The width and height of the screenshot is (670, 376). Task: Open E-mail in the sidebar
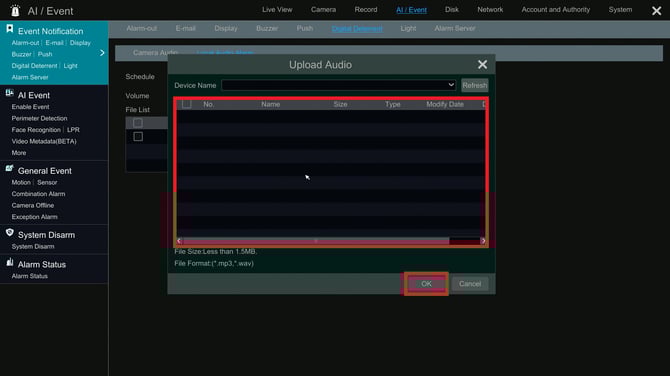54,43
